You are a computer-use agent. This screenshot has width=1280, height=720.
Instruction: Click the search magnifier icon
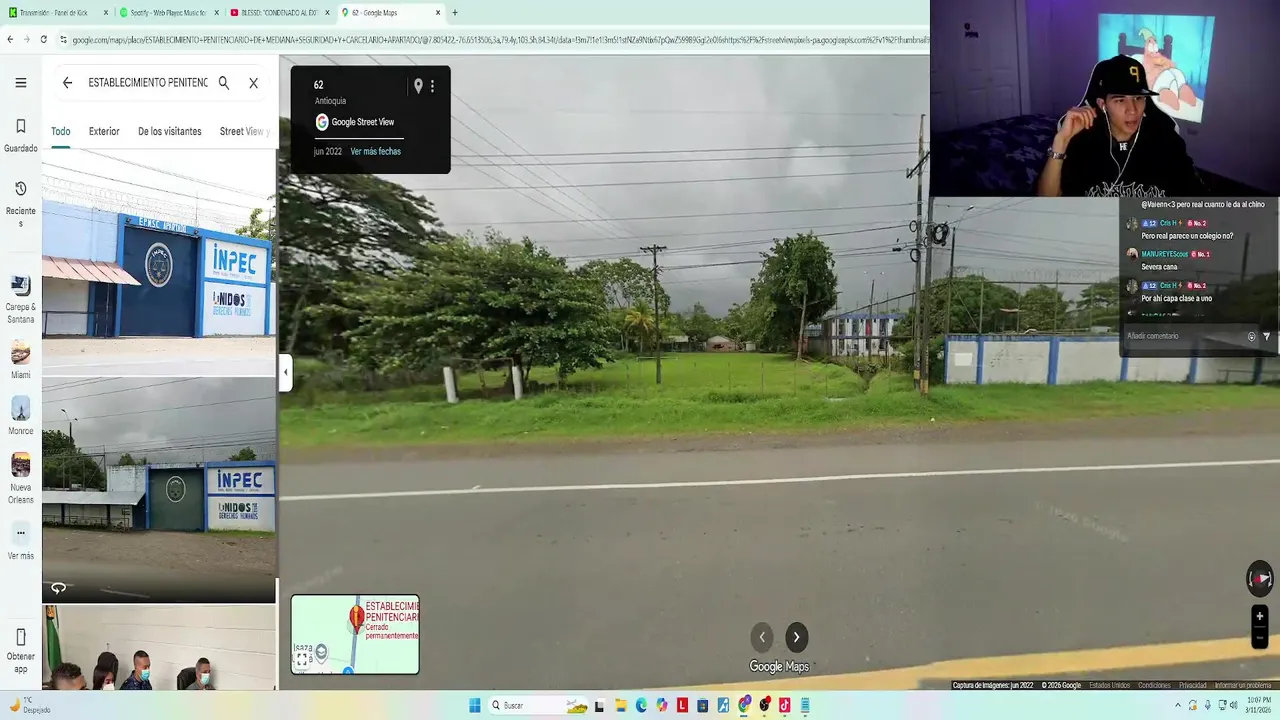[224, 83]
